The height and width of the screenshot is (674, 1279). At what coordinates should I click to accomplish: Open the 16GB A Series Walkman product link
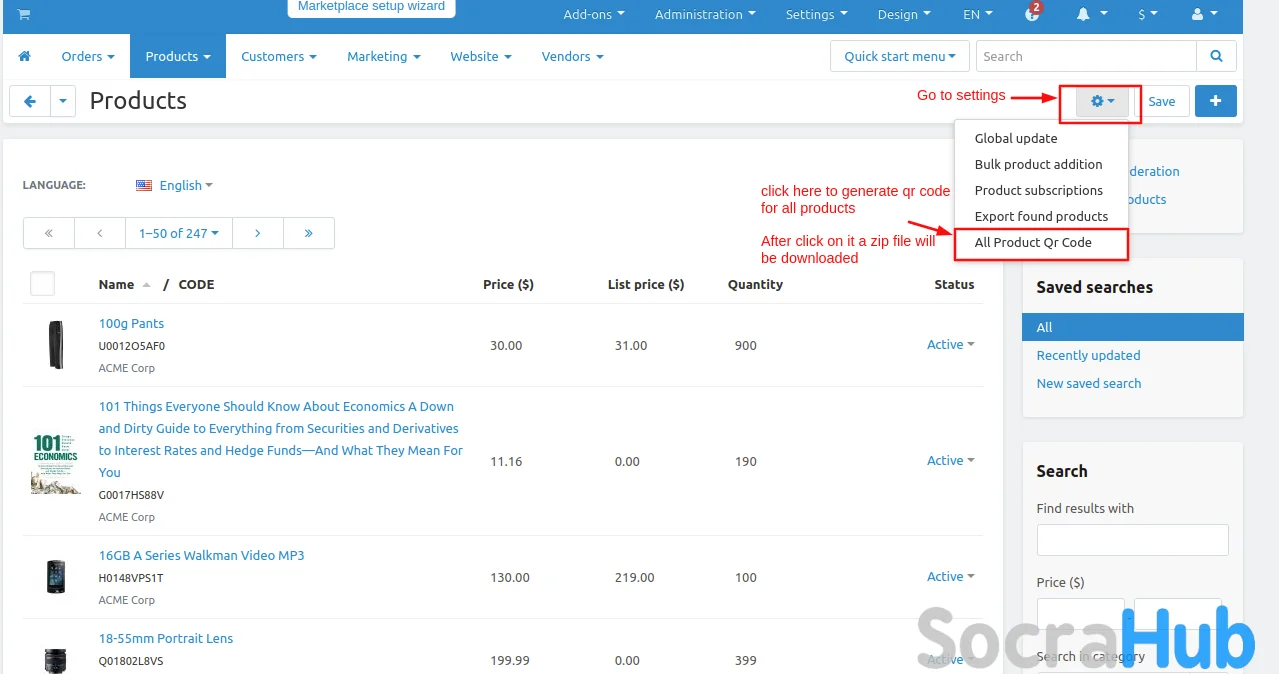[201, 555]
